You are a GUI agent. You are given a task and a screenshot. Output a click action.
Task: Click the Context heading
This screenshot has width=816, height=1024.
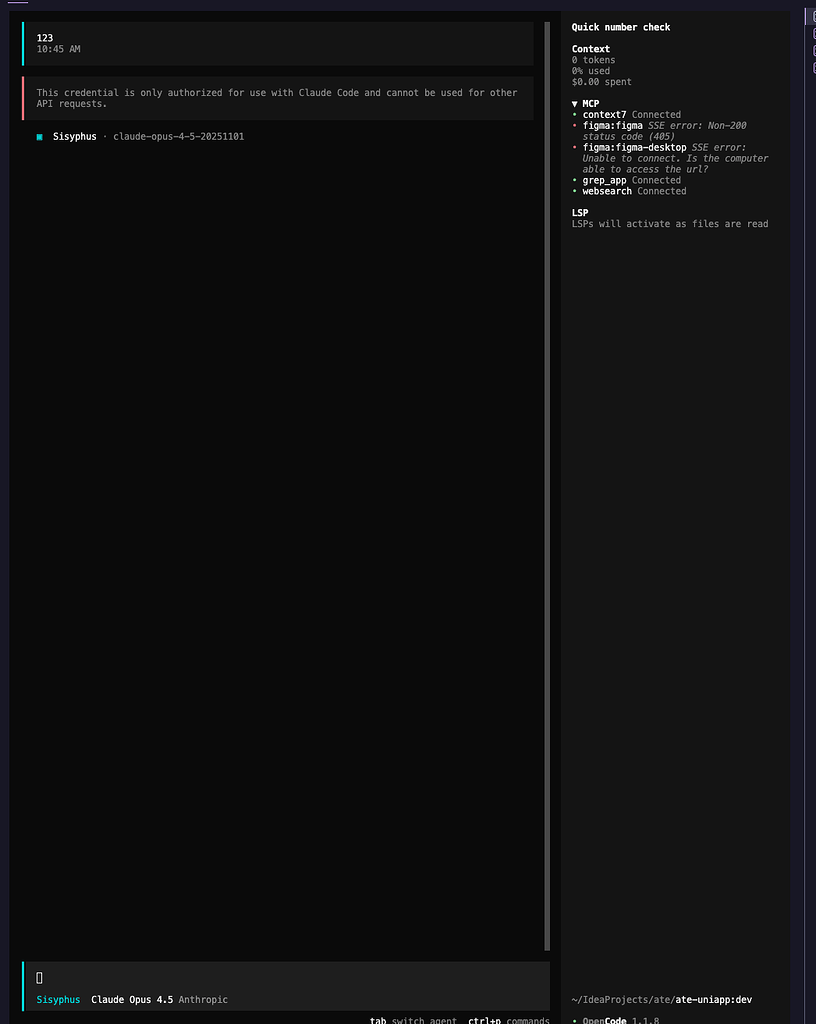coord(591,49)
